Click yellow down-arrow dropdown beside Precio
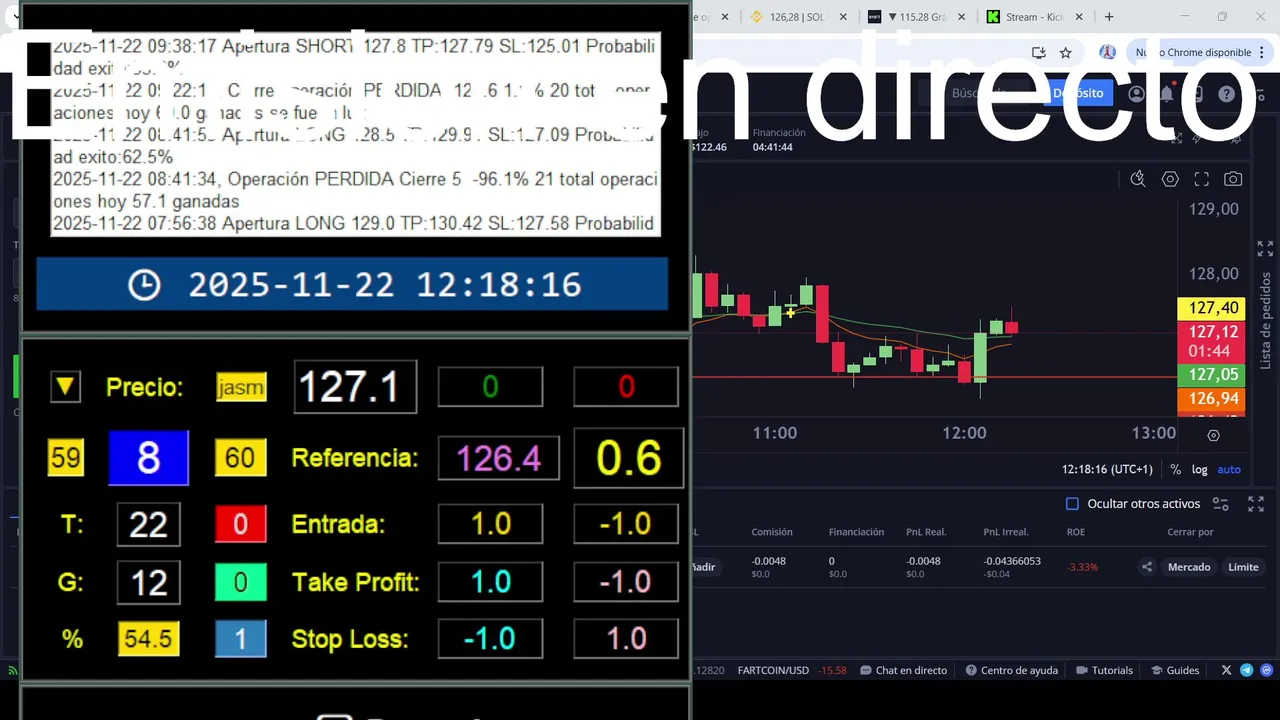Viewport: 1280px width, 720px height. [x=65, y=386]
